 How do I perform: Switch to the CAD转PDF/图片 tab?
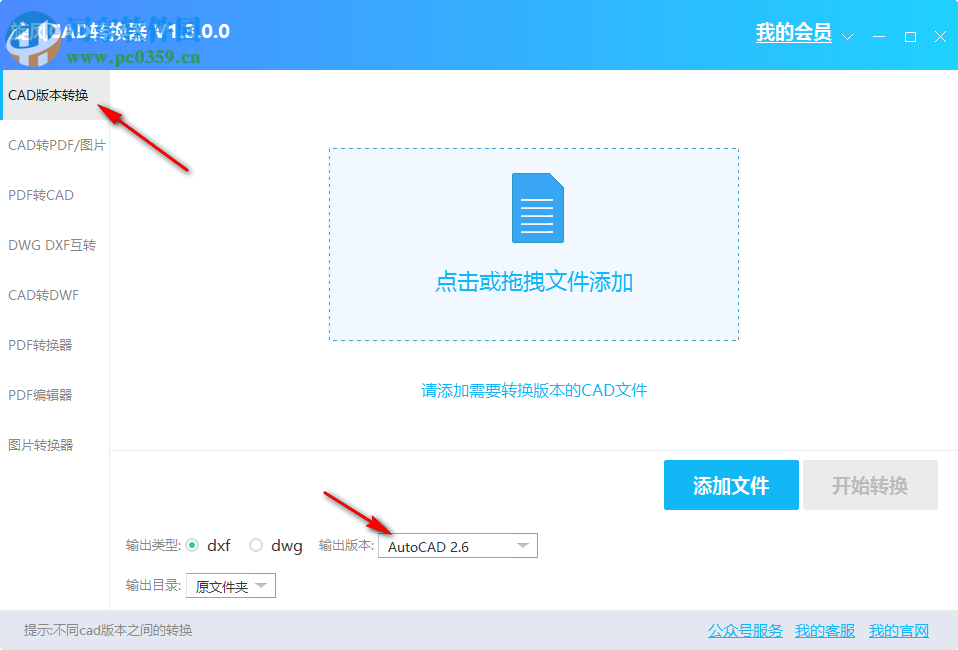54,145
